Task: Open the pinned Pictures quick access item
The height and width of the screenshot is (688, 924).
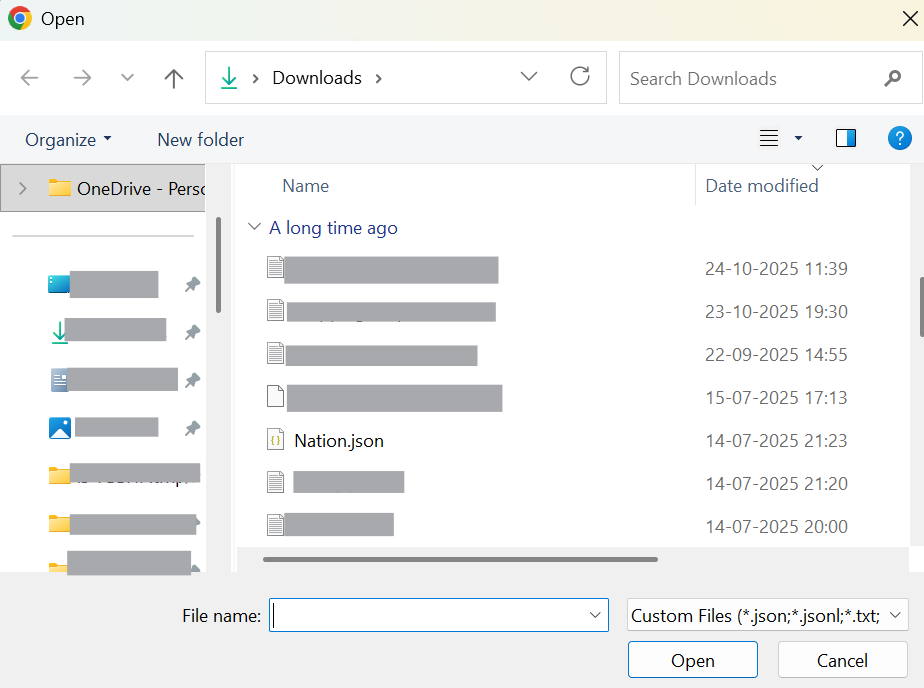Action: click(x=104, y=428)
